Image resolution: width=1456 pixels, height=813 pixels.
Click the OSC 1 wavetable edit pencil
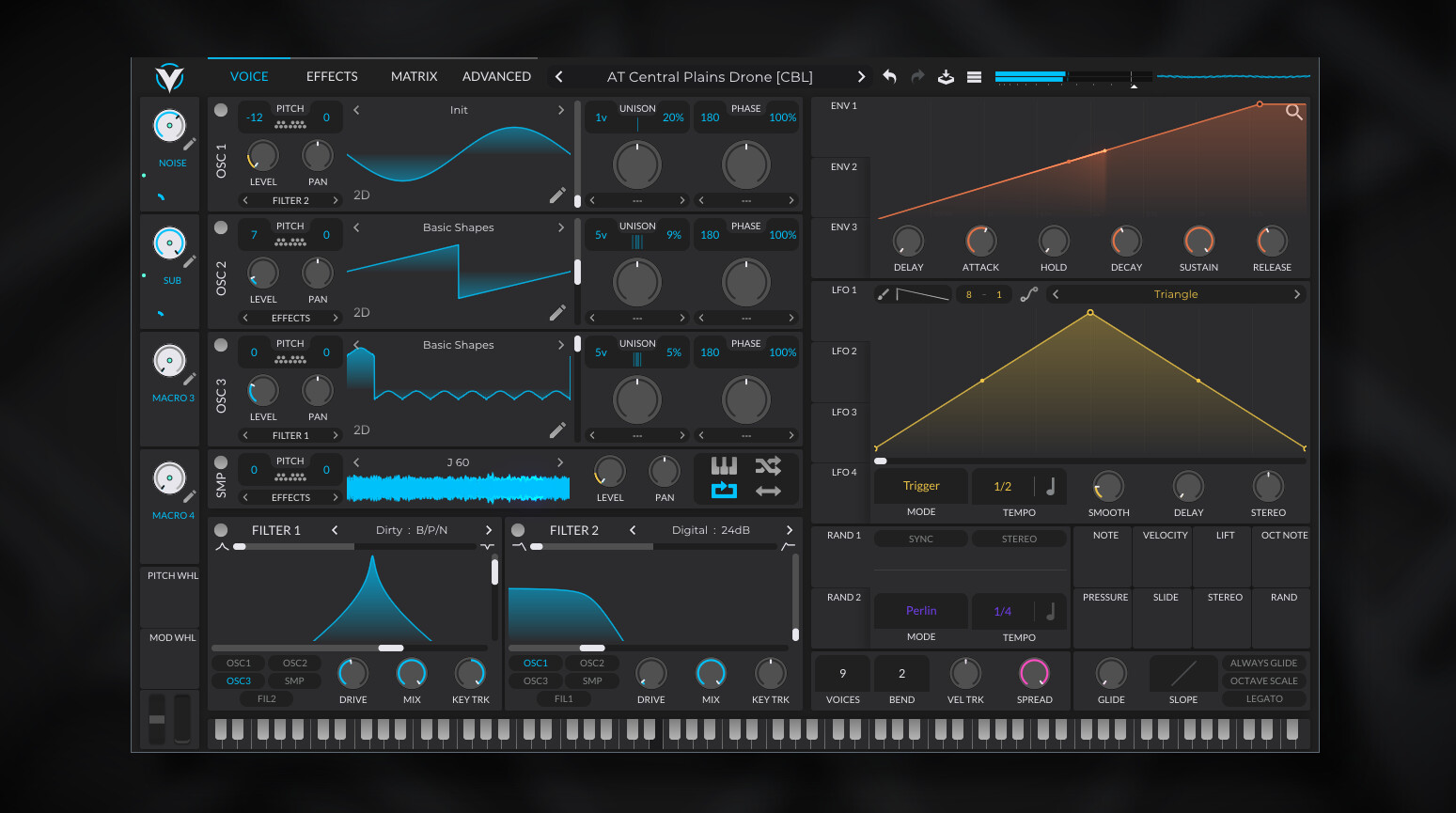click(x=557, y=195)
